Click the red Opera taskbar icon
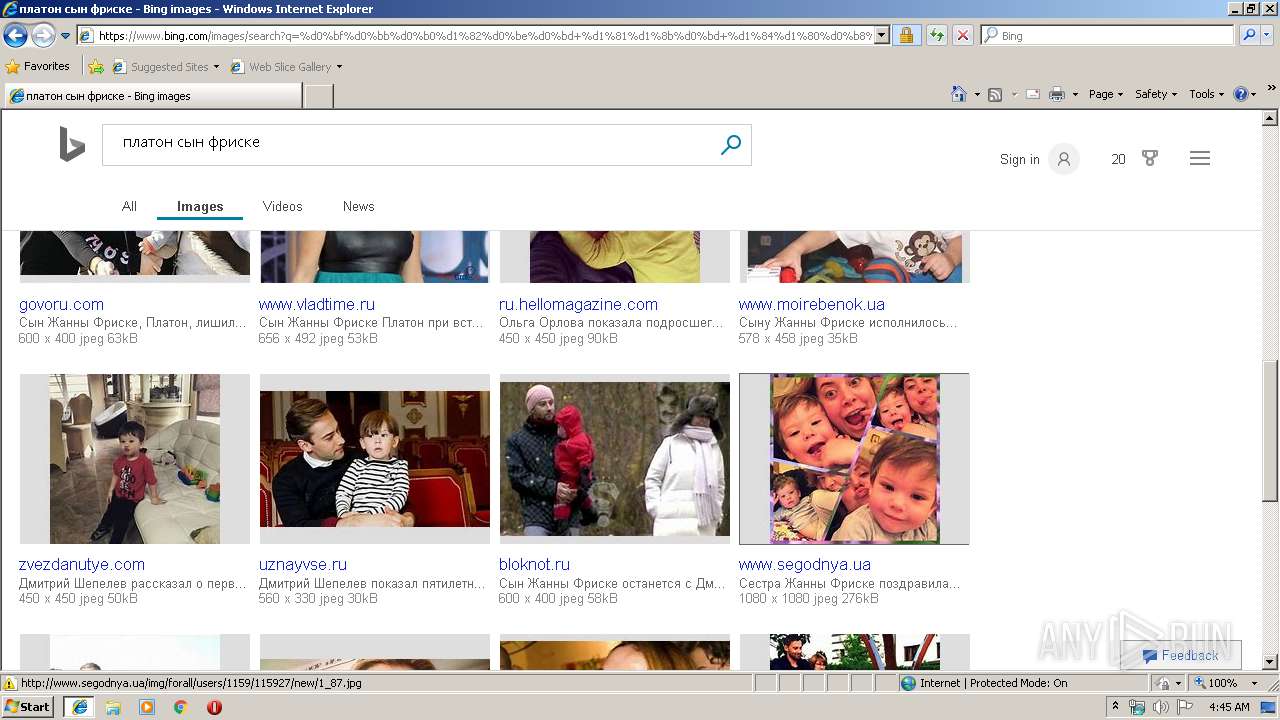The height and width of the screenshot is (720, 1280). click(214, 707)
